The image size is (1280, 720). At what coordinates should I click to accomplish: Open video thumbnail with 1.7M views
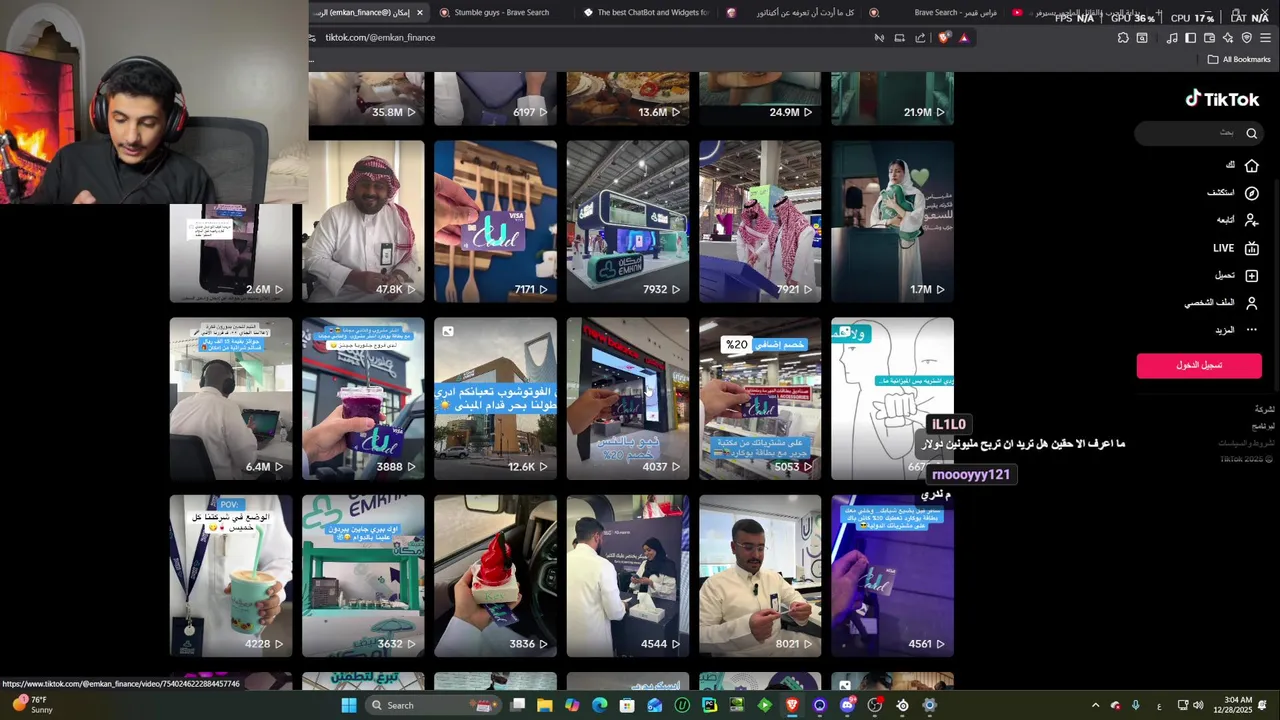(892, 221)
